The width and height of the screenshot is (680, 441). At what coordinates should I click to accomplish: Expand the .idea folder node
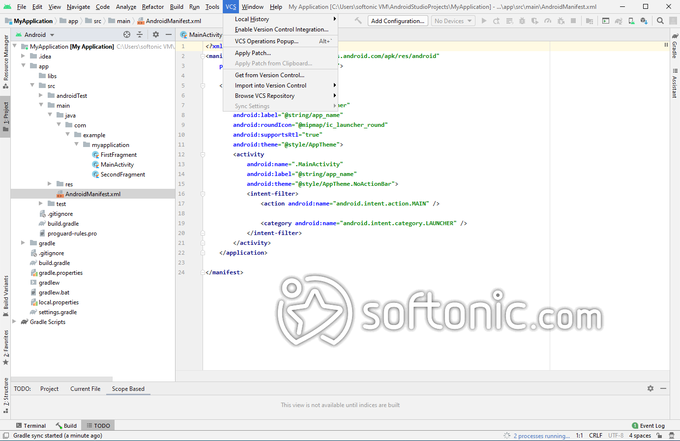tap(23, 56)
